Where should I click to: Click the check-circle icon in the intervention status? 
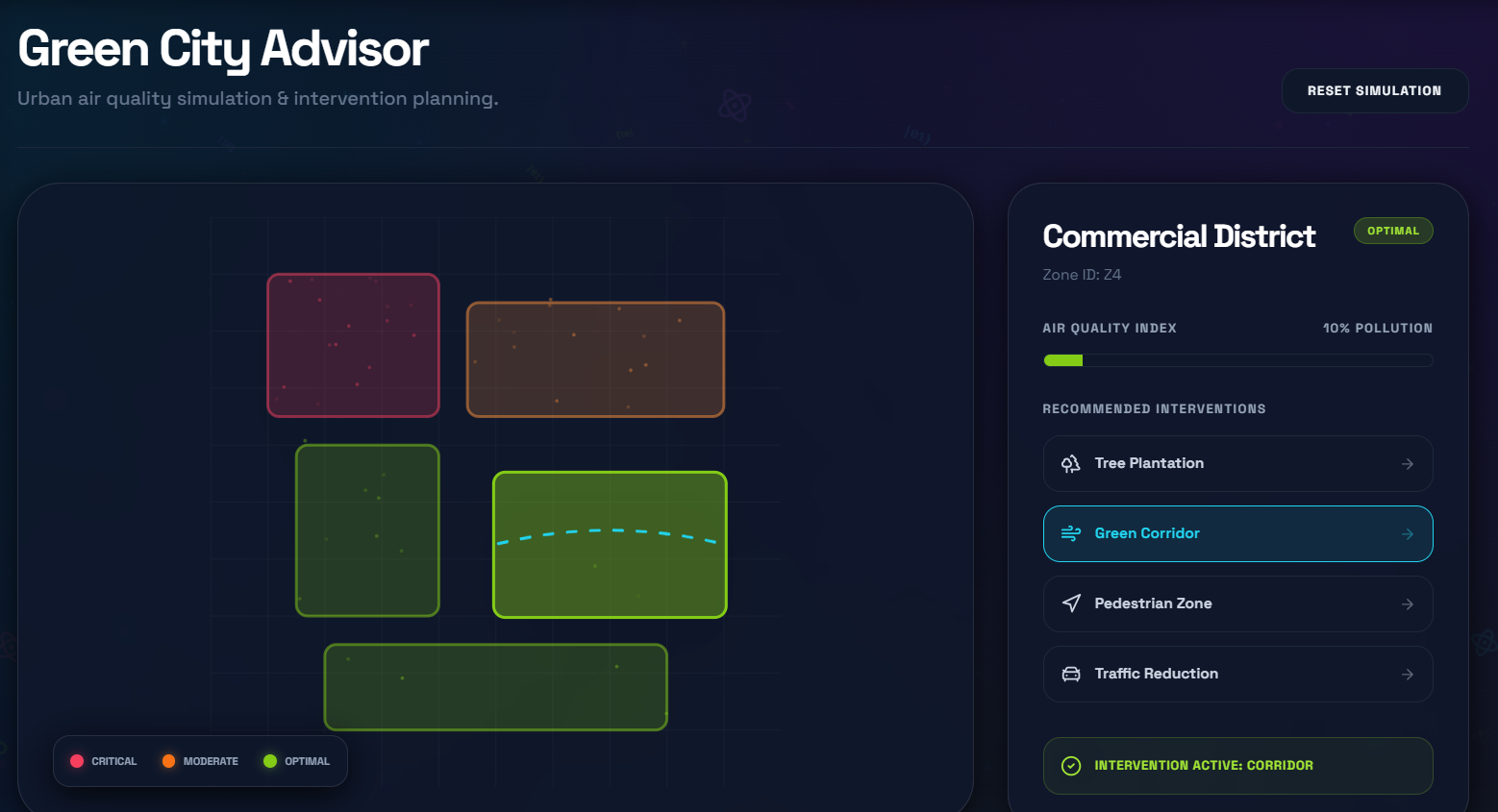click(x=1071, y=766)
